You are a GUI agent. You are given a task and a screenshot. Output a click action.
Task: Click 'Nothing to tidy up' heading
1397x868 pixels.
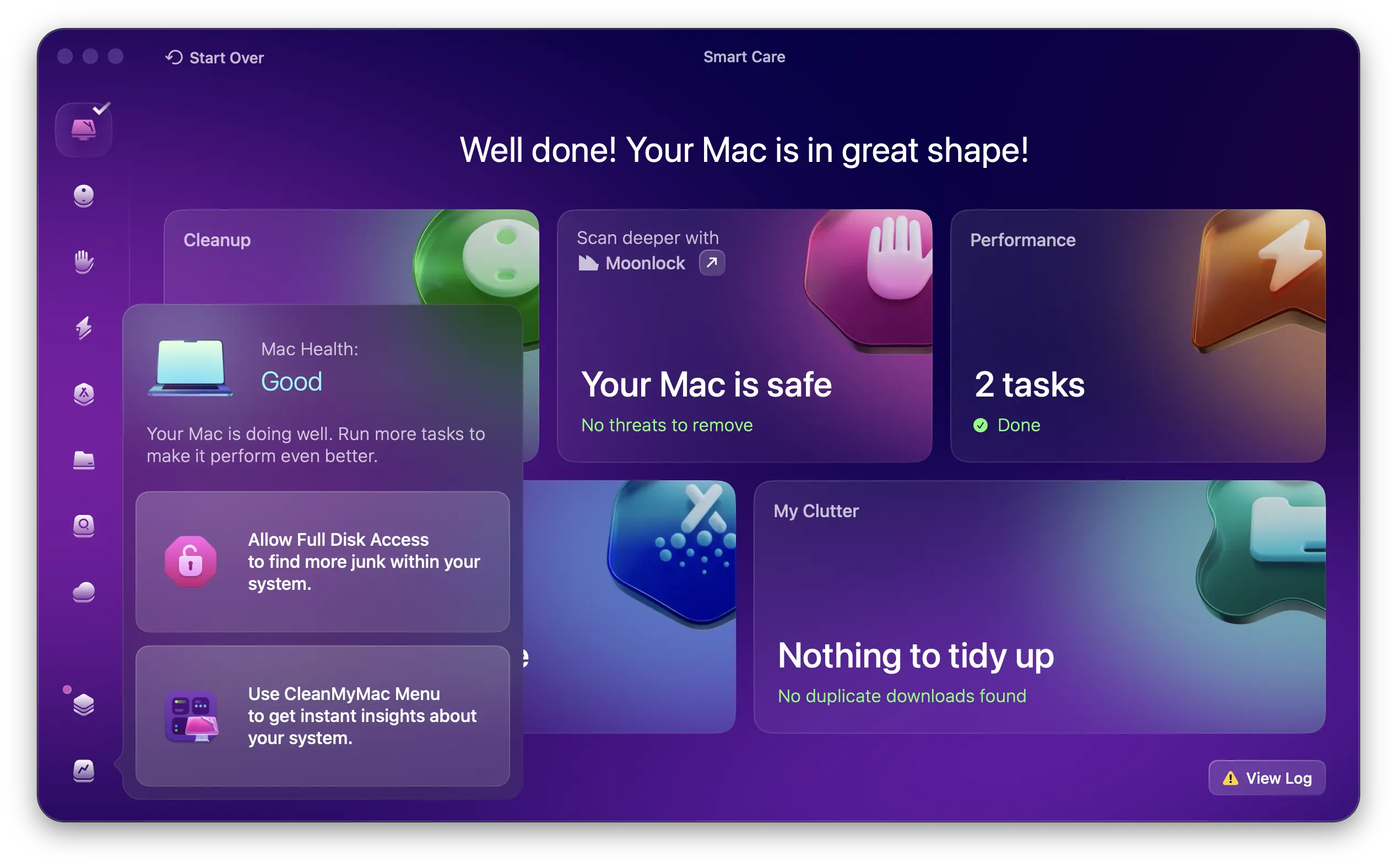click(916, 656)
